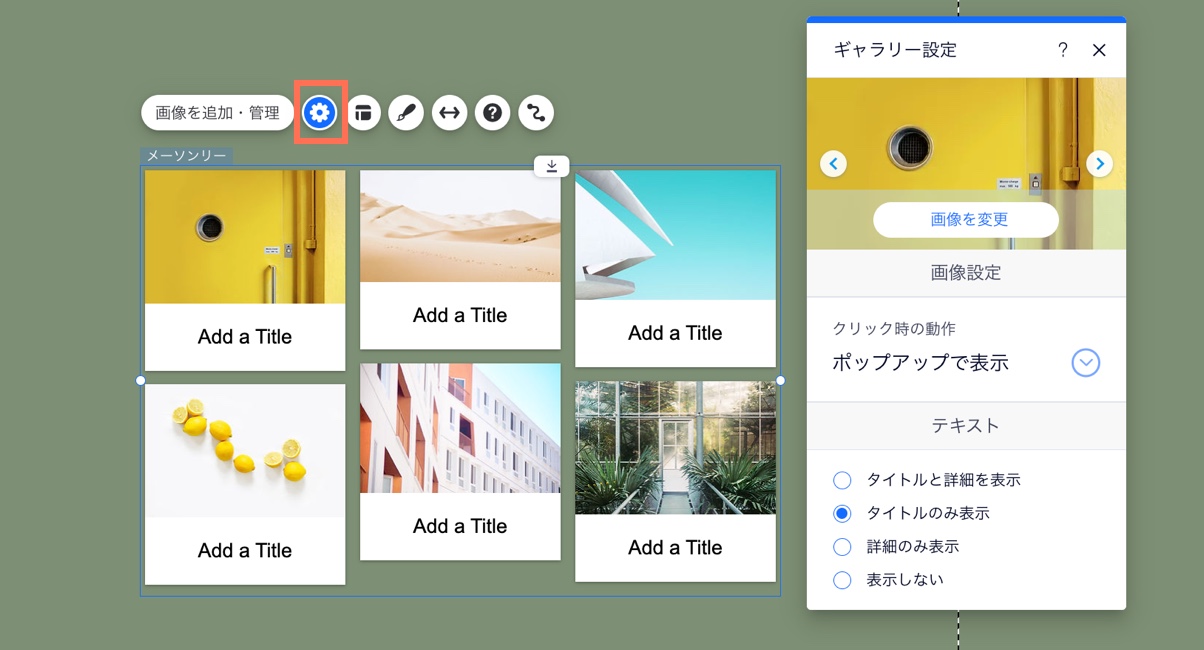Click the stretch double-arrow icon
Screen dimensions: 1204x650
[450, 113]
